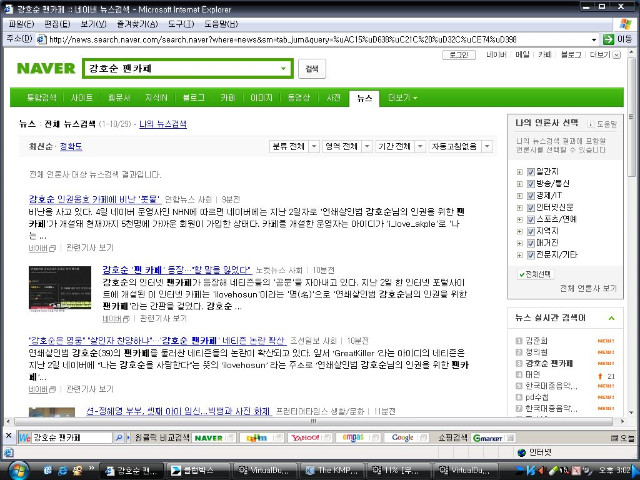Open the 파일(F) menu
Viewport: 640px width, 480px height.
(22, 24)
